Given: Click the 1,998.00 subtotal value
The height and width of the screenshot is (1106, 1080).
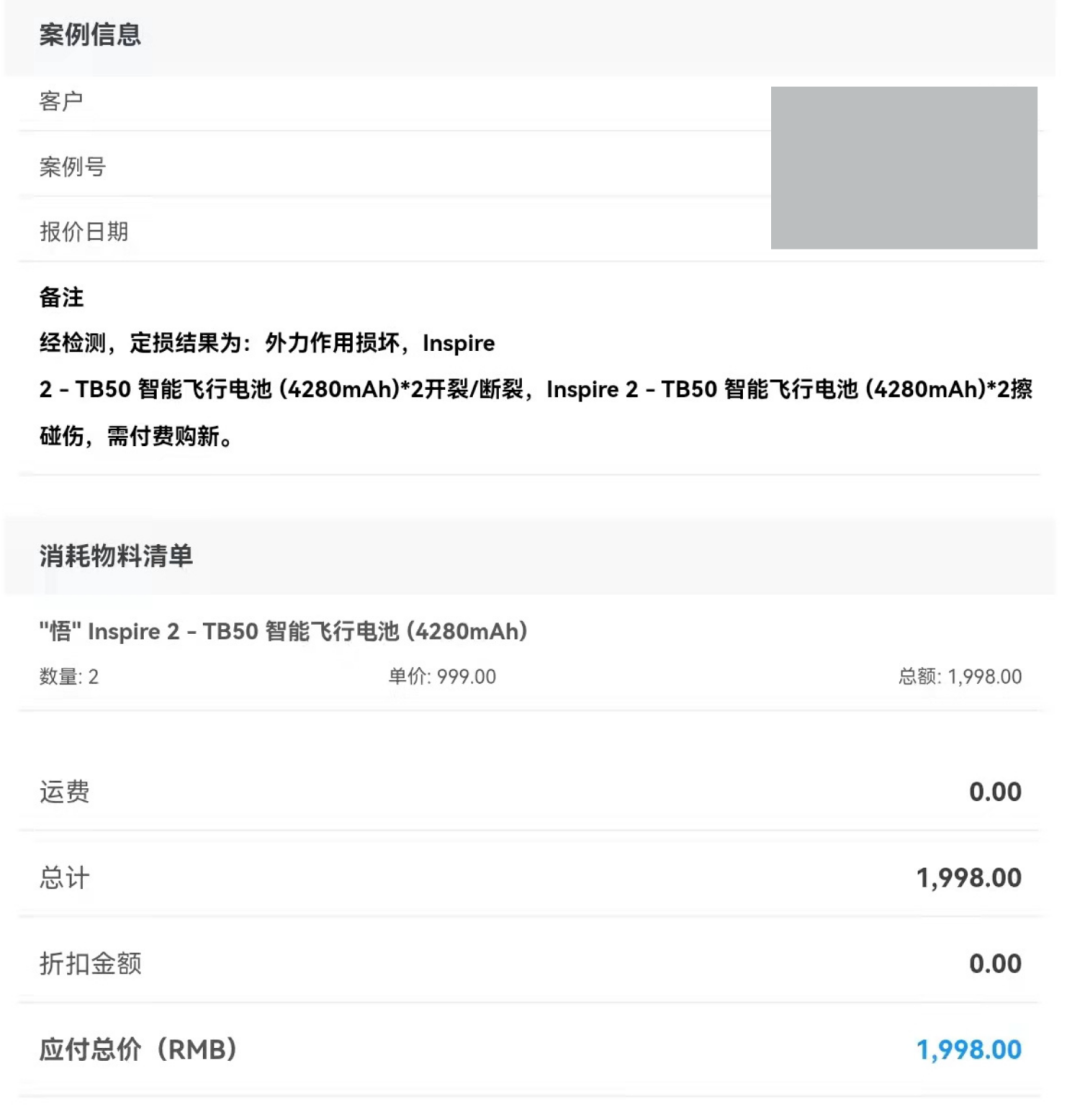Looking at the screenshot, I should click(968, 878).
